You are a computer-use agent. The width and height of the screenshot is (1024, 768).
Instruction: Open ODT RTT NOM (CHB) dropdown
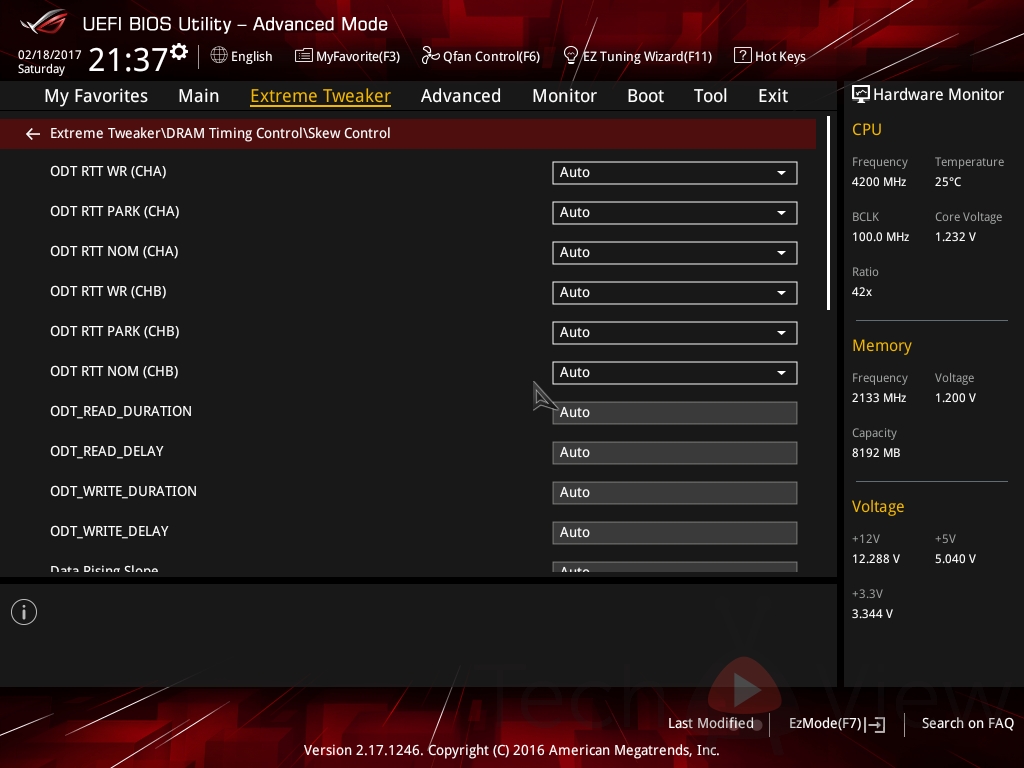pos(675,372)
